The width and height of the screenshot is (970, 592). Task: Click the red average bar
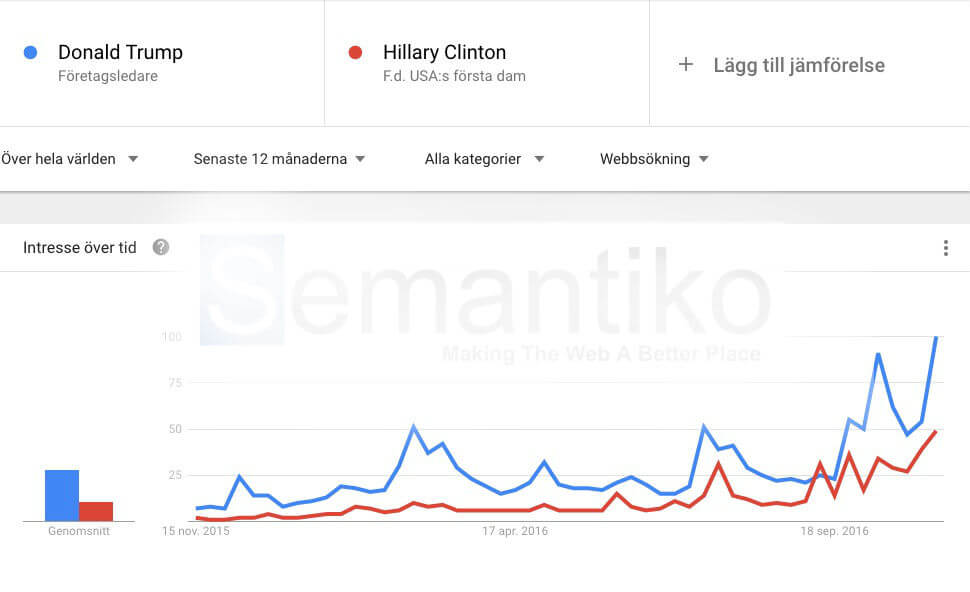coord(96,511)
